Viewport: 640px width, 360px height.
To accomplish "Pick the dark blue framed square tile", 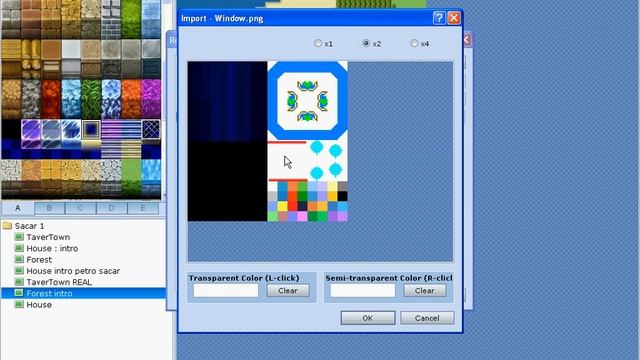I will 91,130.
